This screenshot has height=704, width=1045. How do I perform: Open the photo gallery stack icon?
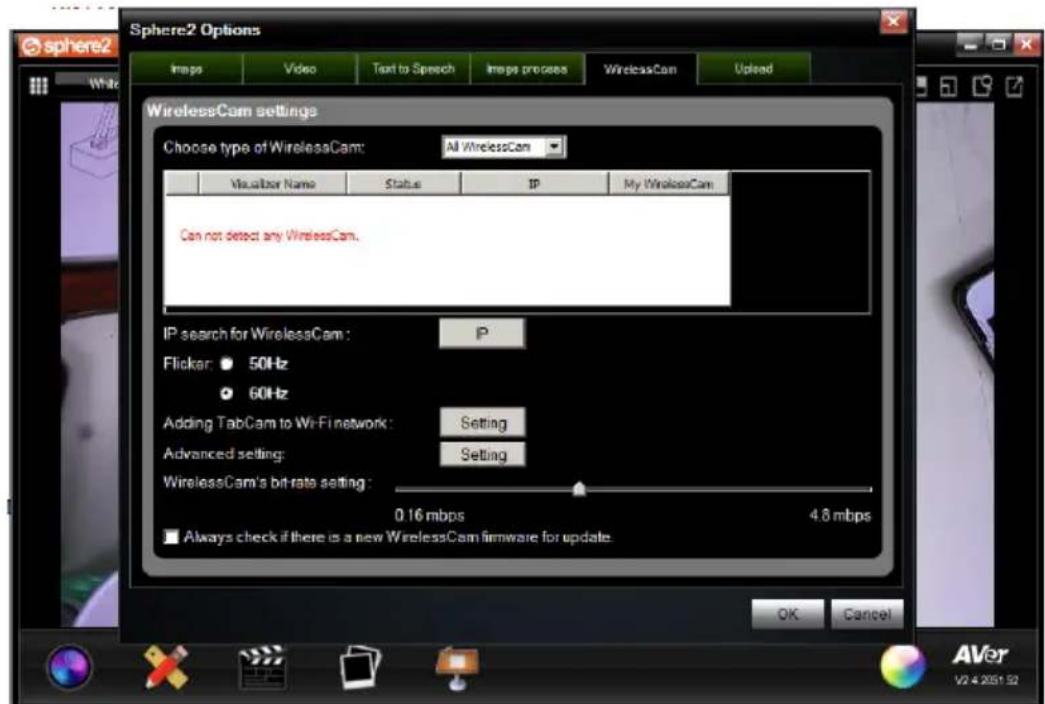click(360, 667)
